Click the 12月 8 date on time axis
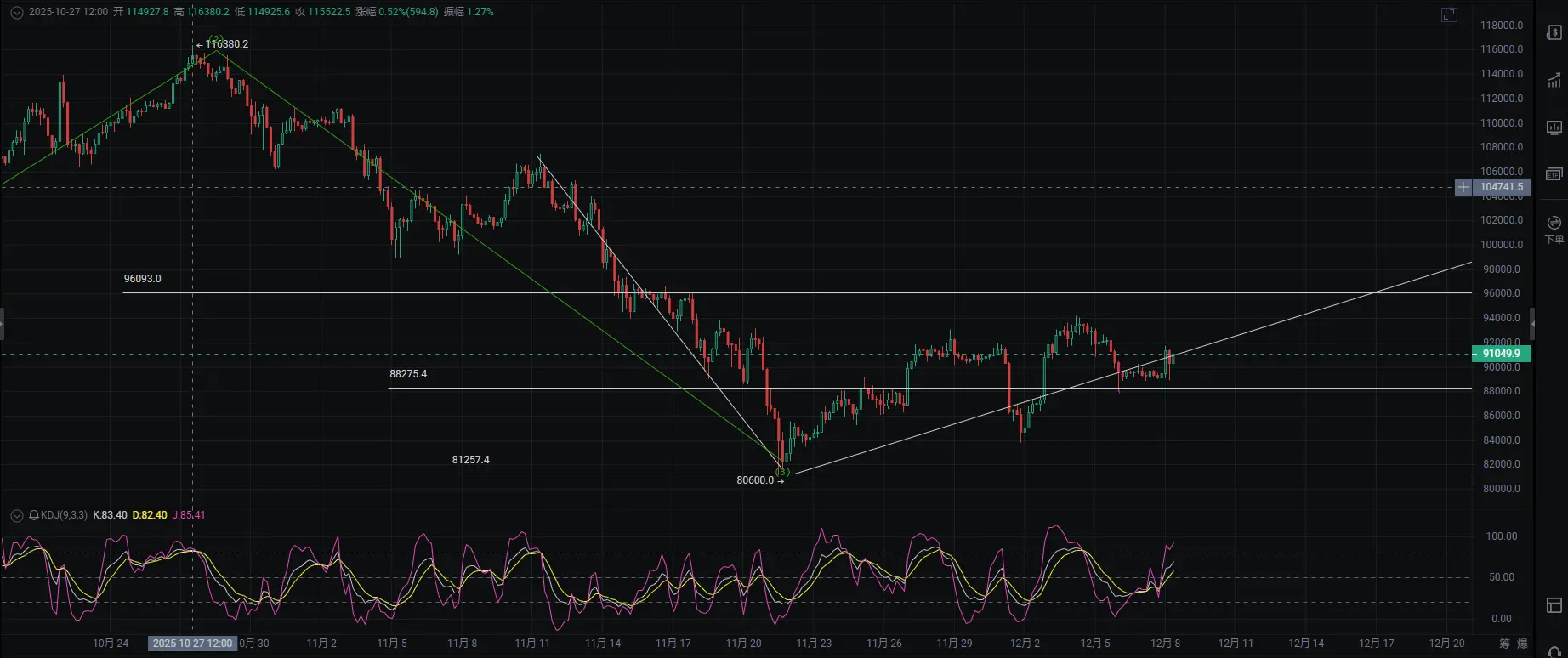This screenshot has width=1568, height=658. pos(1165,644)
